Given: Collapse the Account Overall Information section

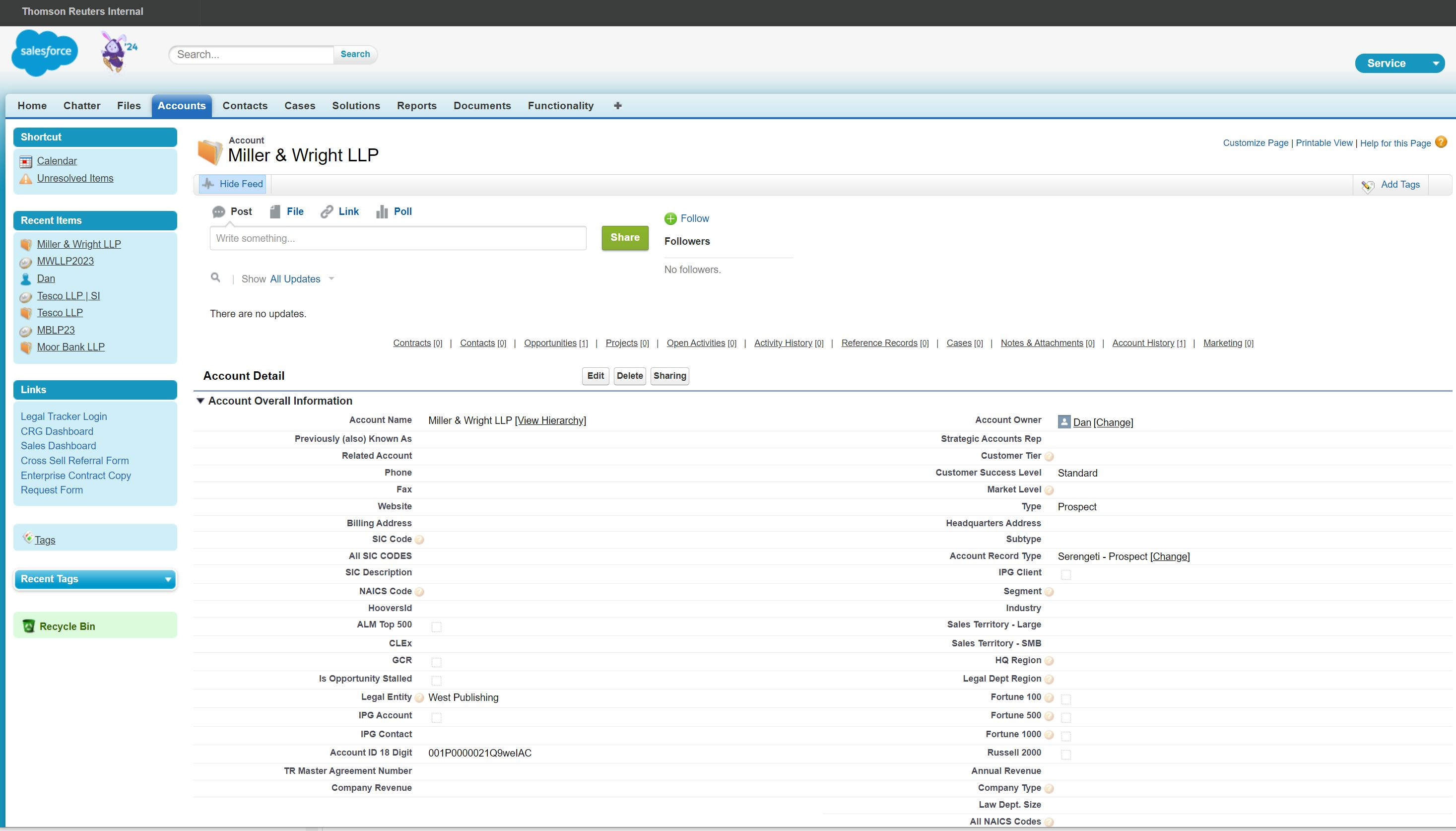Looking at the screenshot, I should point(200,401).
